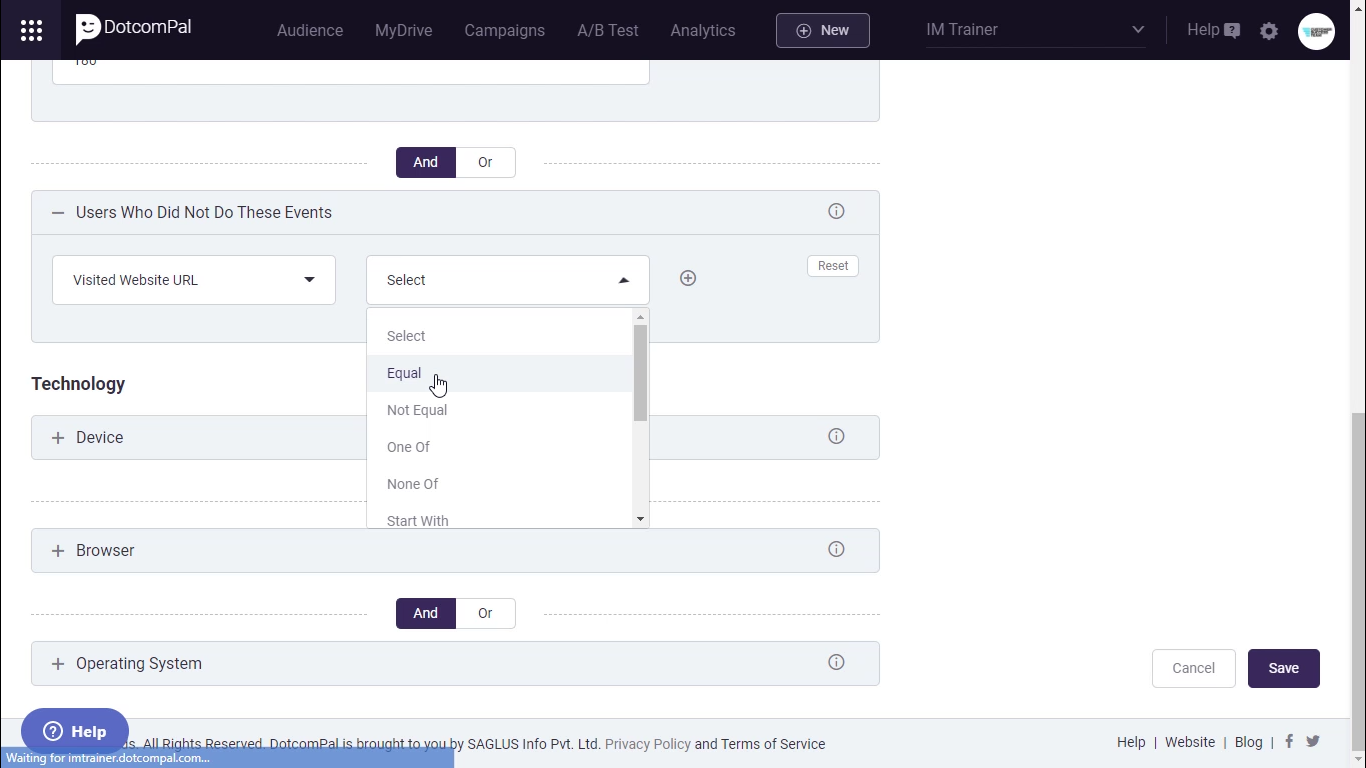Viewport: 1366px width, 768px height.
Task: Open the Visited Website URL dropdown
Action: coord(194,280)
